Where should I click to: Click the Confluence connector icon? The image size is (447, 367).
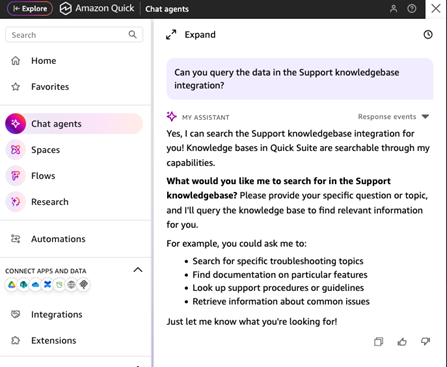coord(48,285)
